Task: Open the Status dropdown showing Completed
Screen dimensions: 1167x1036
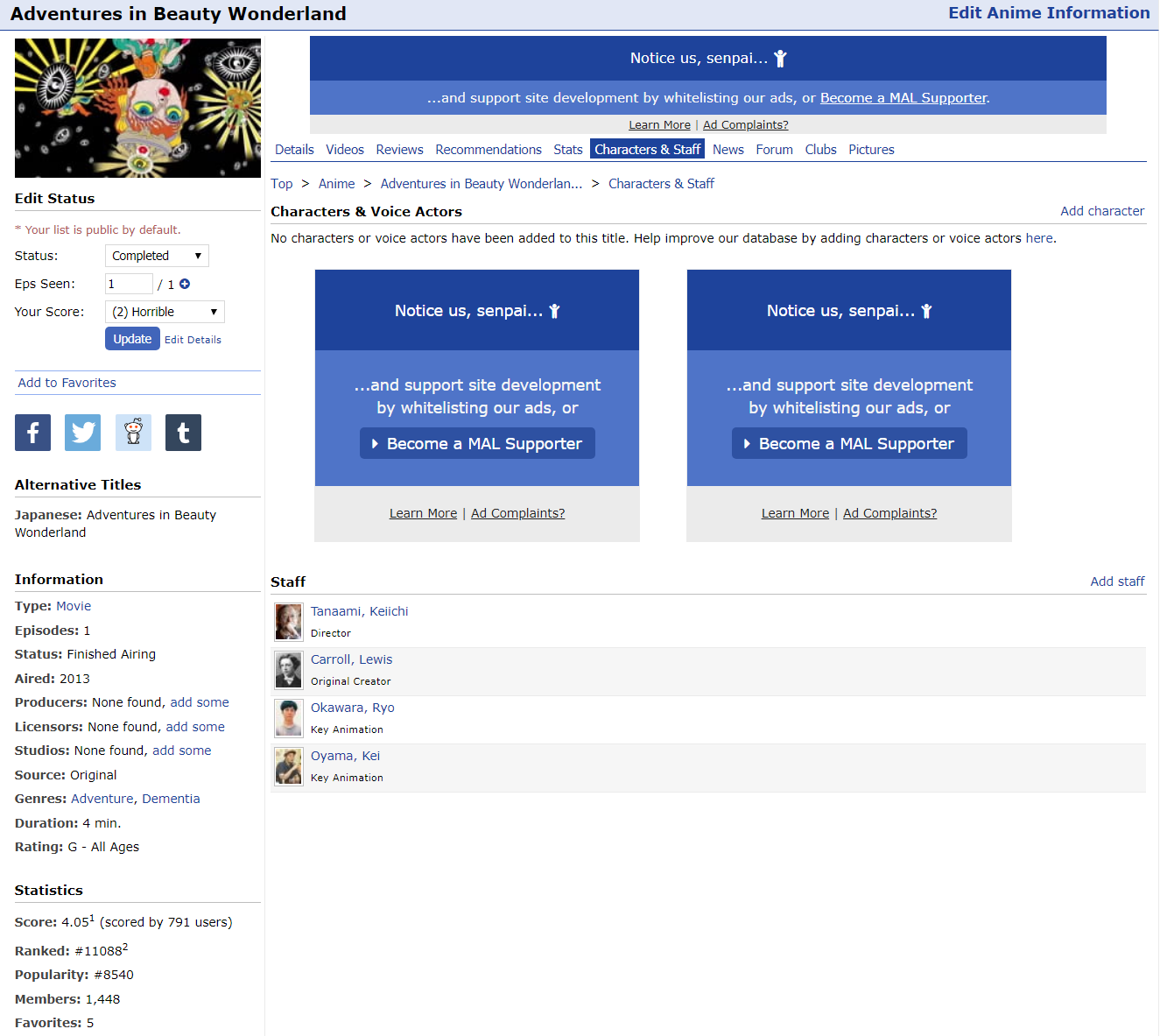Action: coord(157,256)
